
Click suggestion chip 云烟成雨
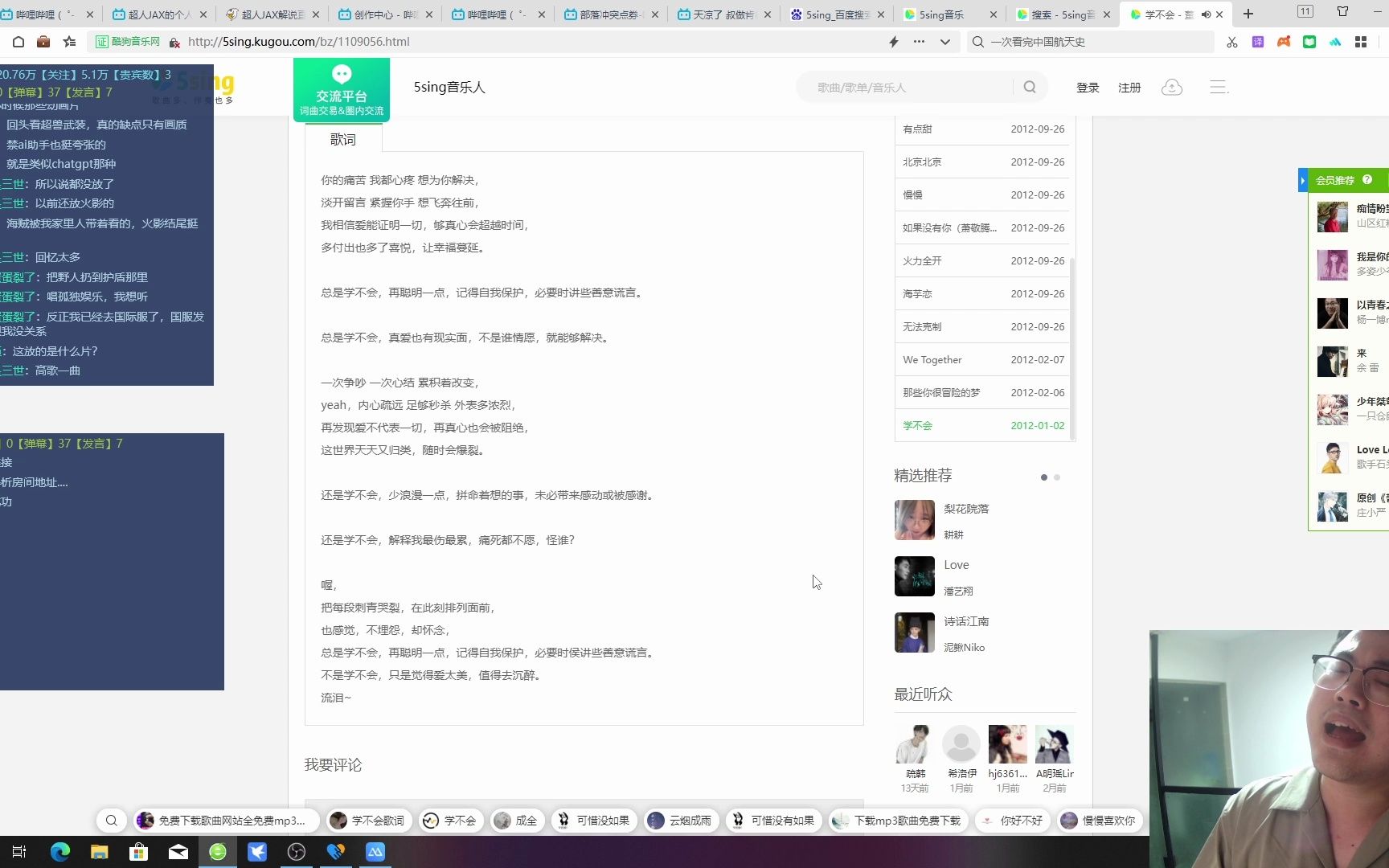point(680,821)
